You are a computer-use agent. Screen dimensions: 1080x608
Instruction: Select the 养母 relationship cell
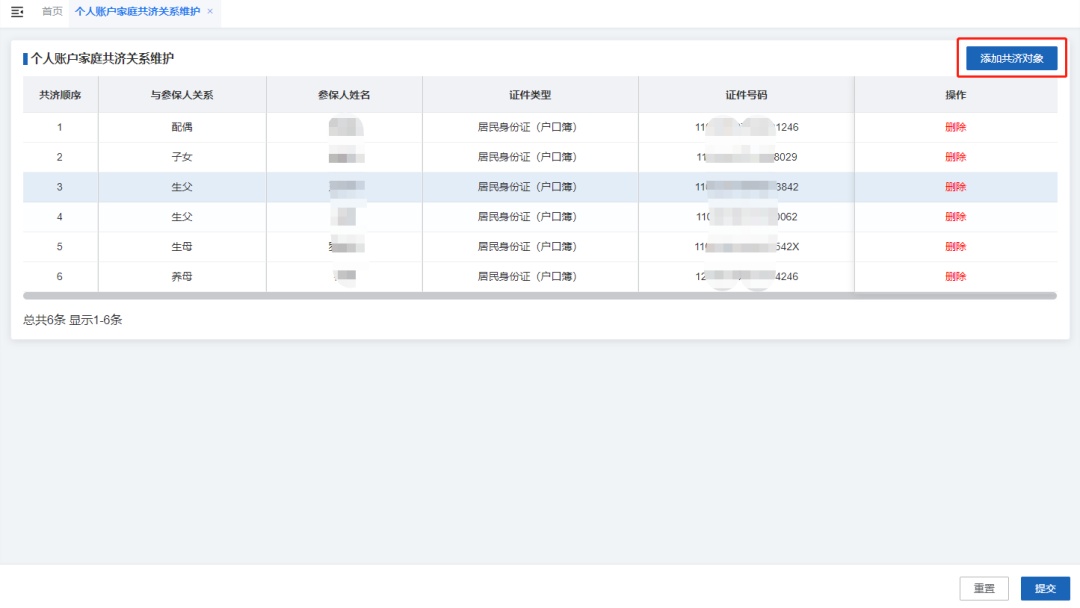(x=182, y=277)
